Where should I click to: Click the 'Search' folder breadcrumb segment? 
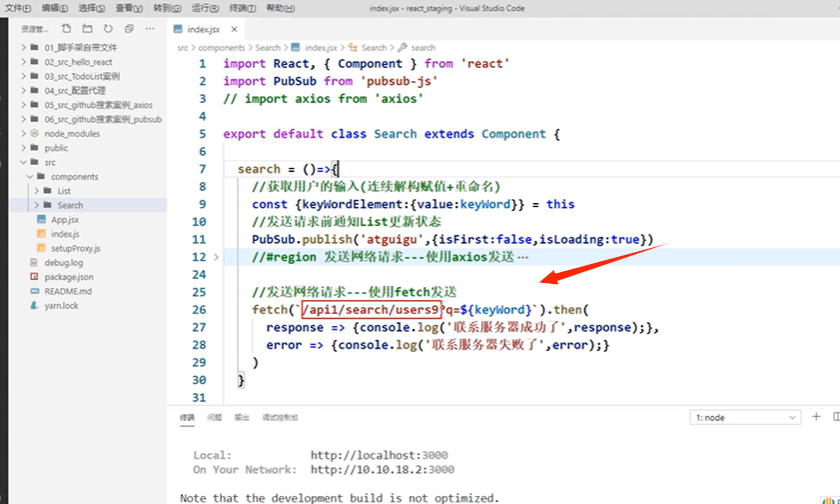268,48
